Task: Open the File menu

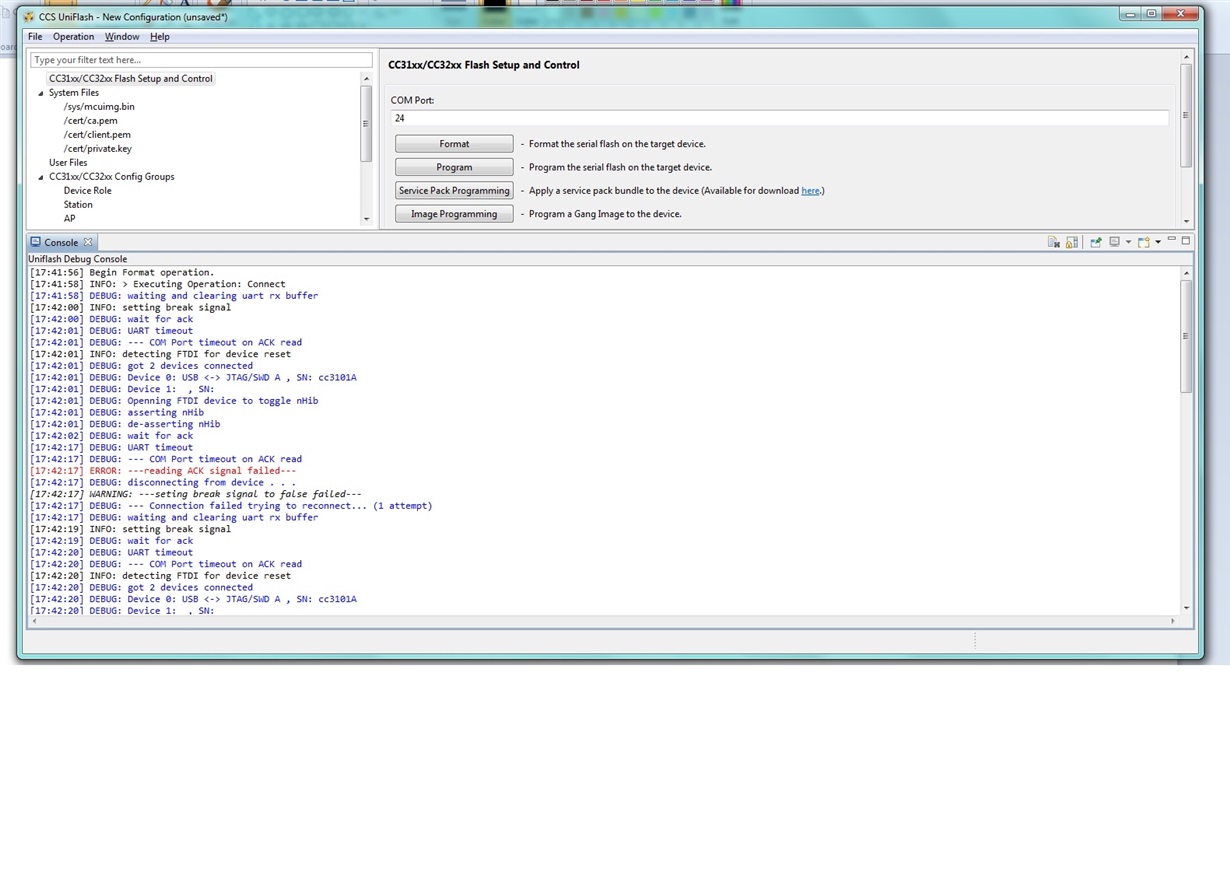Action: pos(35,37)
